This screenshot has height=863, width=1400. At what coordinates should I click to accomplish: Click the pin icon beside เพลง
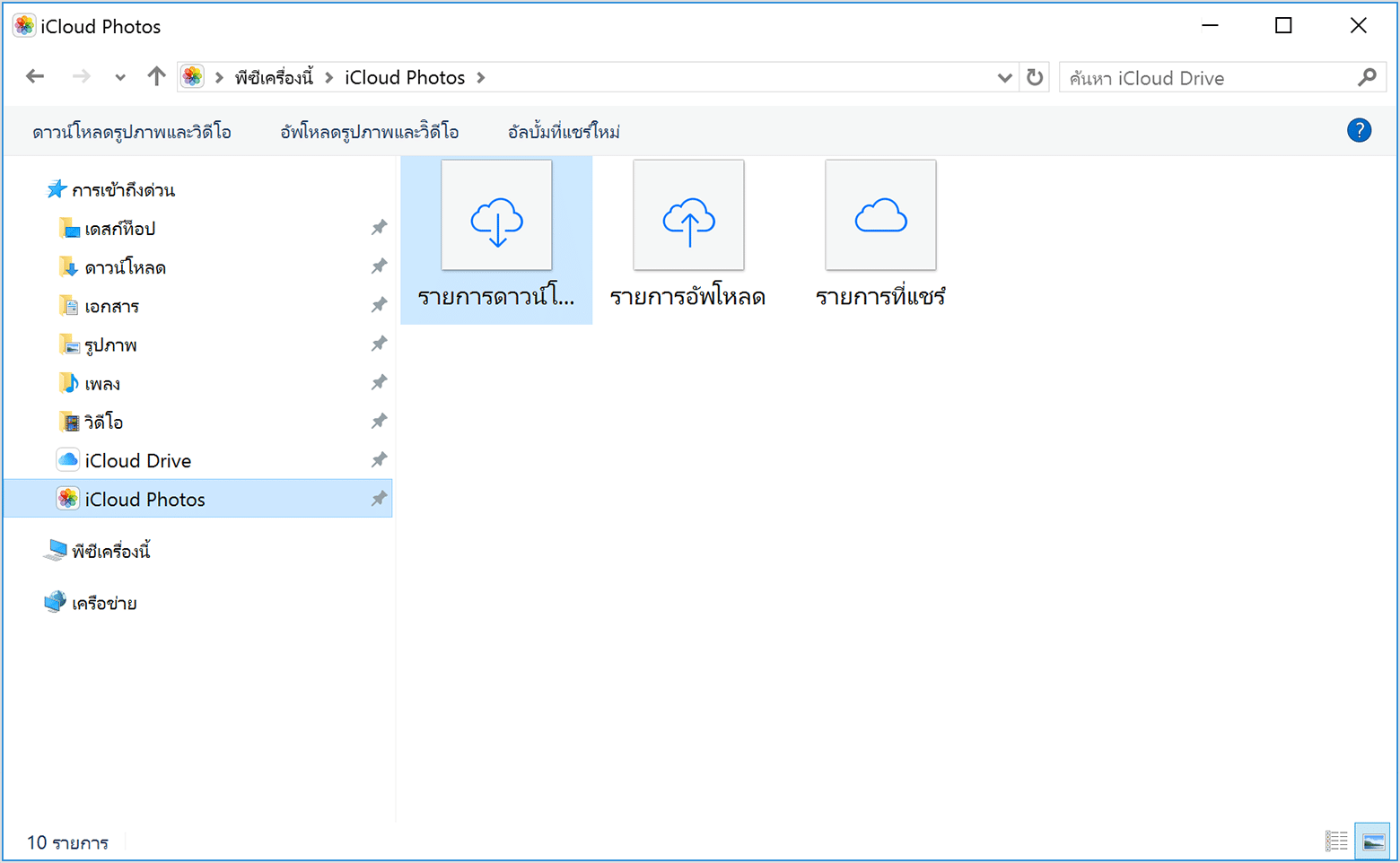(379, 382)
